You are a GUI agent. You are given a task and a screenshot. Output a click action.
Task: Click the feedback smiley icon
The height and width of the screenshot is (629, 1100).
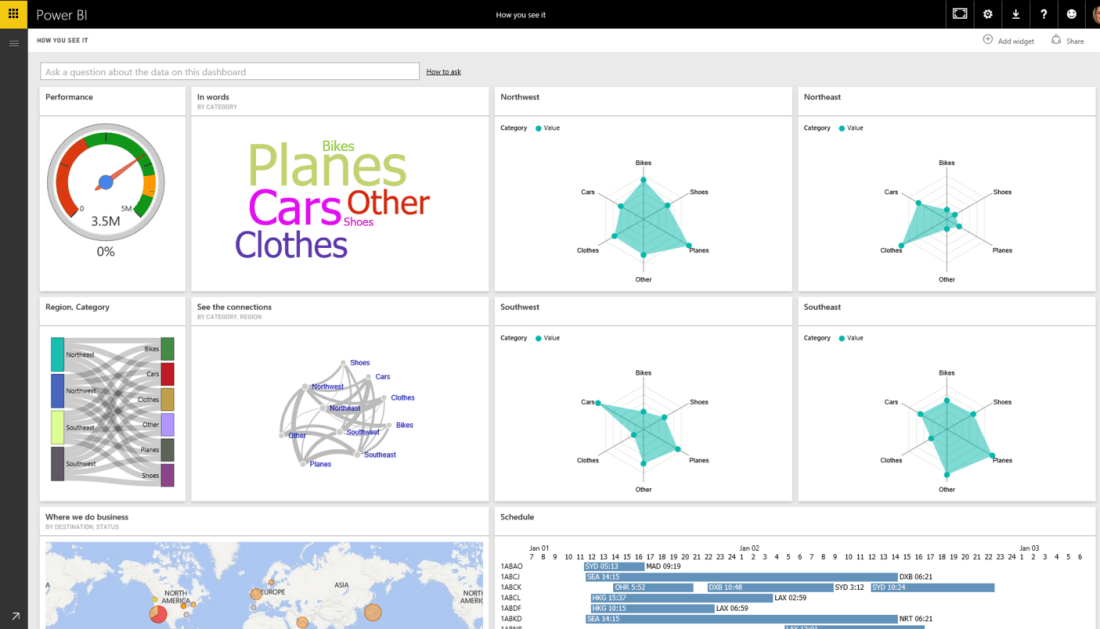coord(1072,14)
